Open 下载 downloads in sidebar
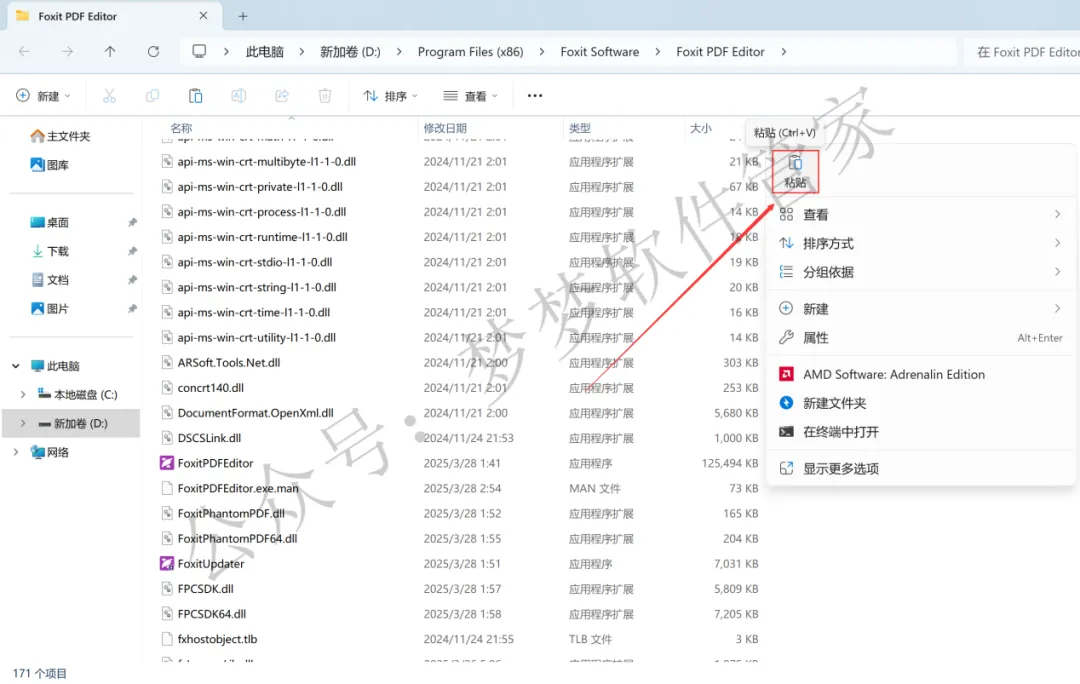Screen dimensions: 1080x684 point(50,251)
